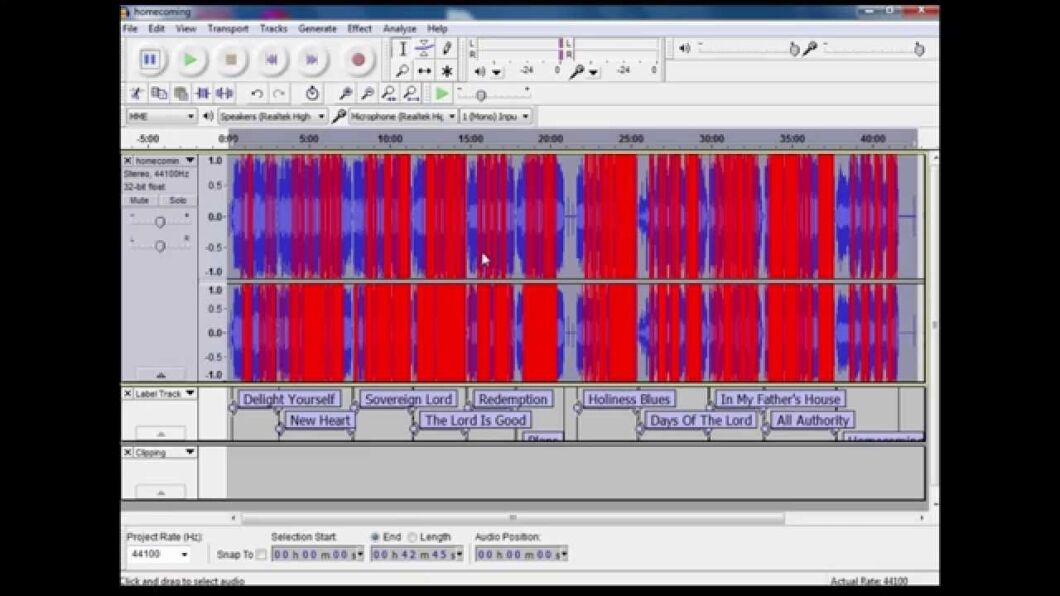
Task: Open the Effect menu
Action: pyautogui.click(x=358, y=28)
